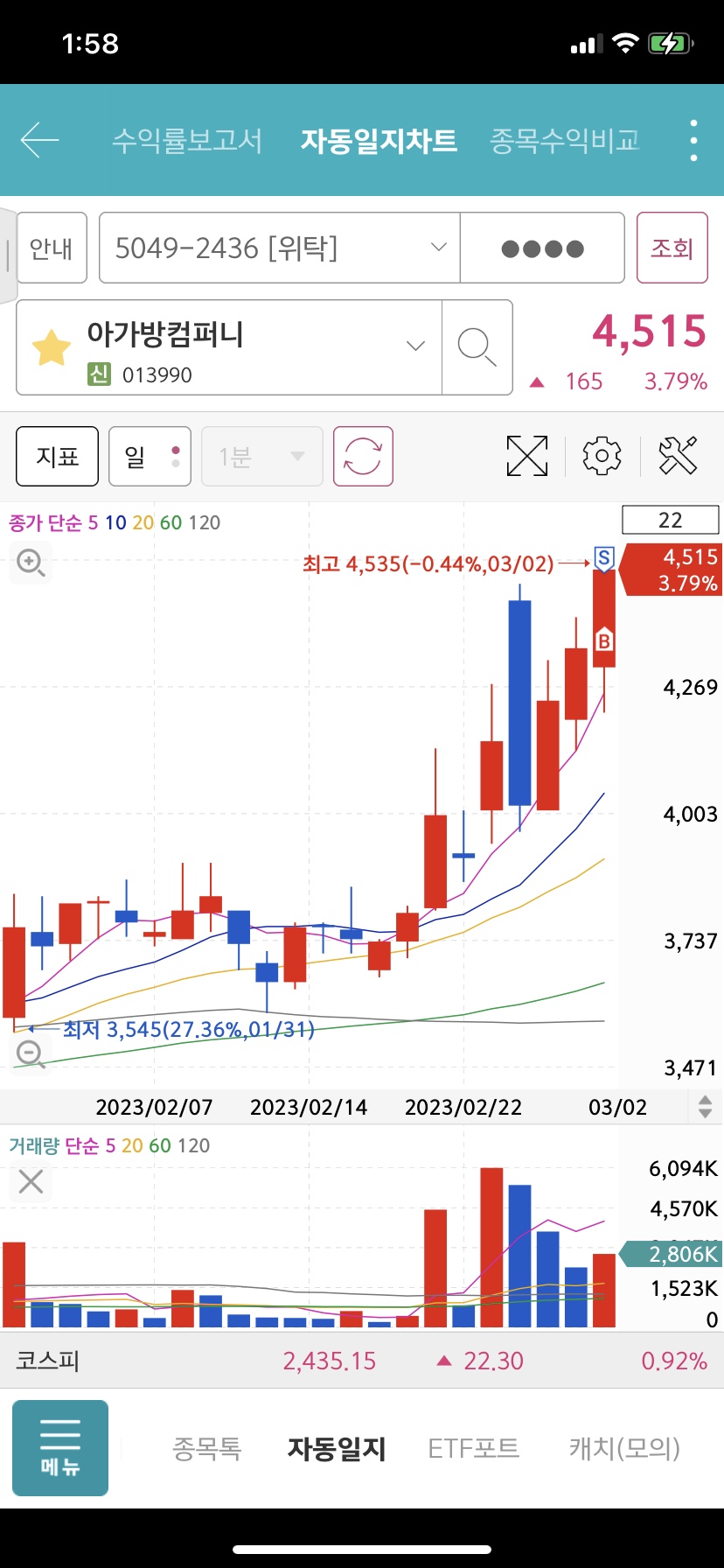Tap the KOSPI value 2,435.15

point(329,1361)
